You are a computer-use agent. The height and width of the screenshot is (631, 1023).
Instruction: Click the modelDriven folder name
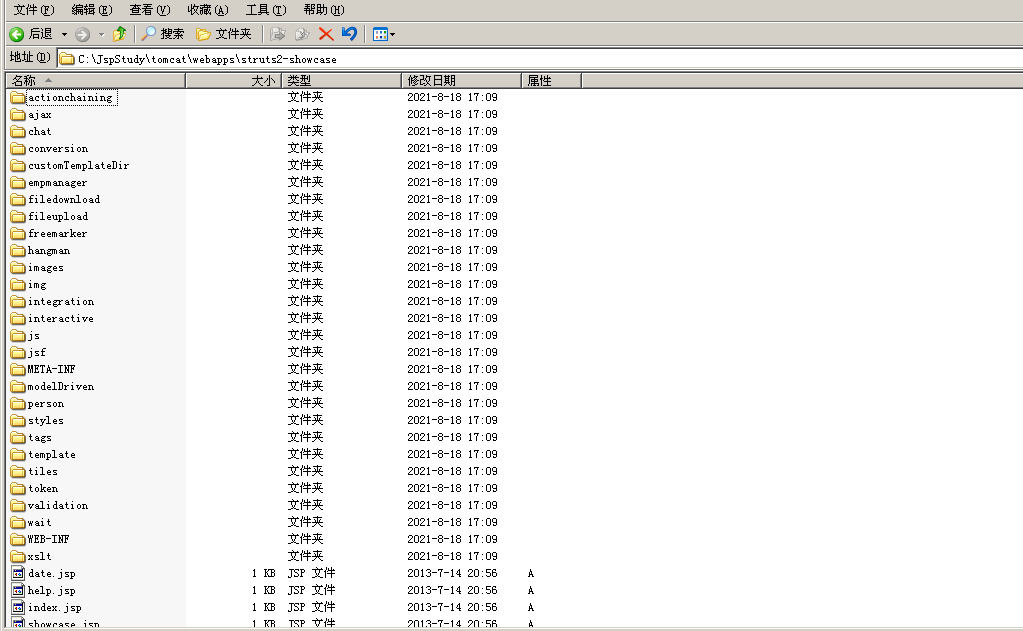pyautogui.click(x=61, y=386)
